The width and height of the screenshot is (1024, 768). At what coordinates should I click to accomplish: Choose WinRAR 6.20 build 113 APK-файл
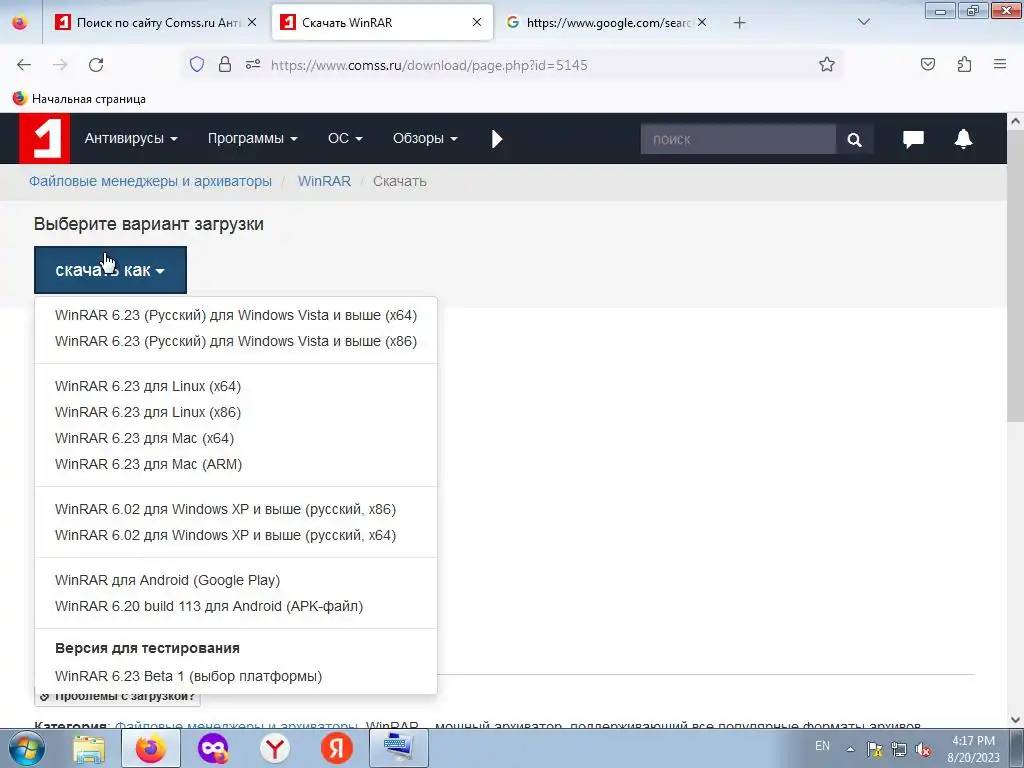(x=209, y=606)
